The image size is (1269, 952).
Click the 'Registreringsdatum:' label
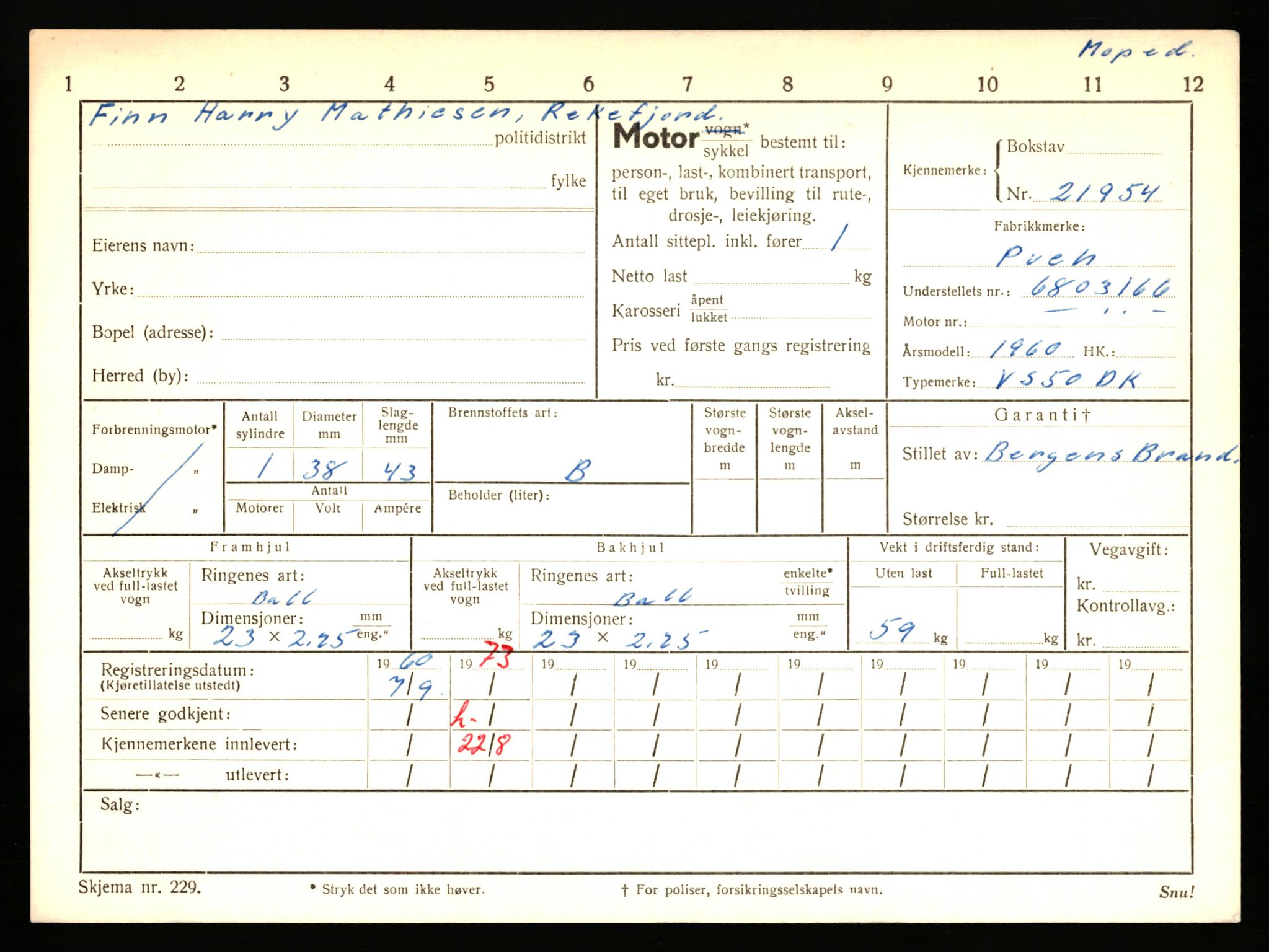pyautogui.click(x=177, y=670)
